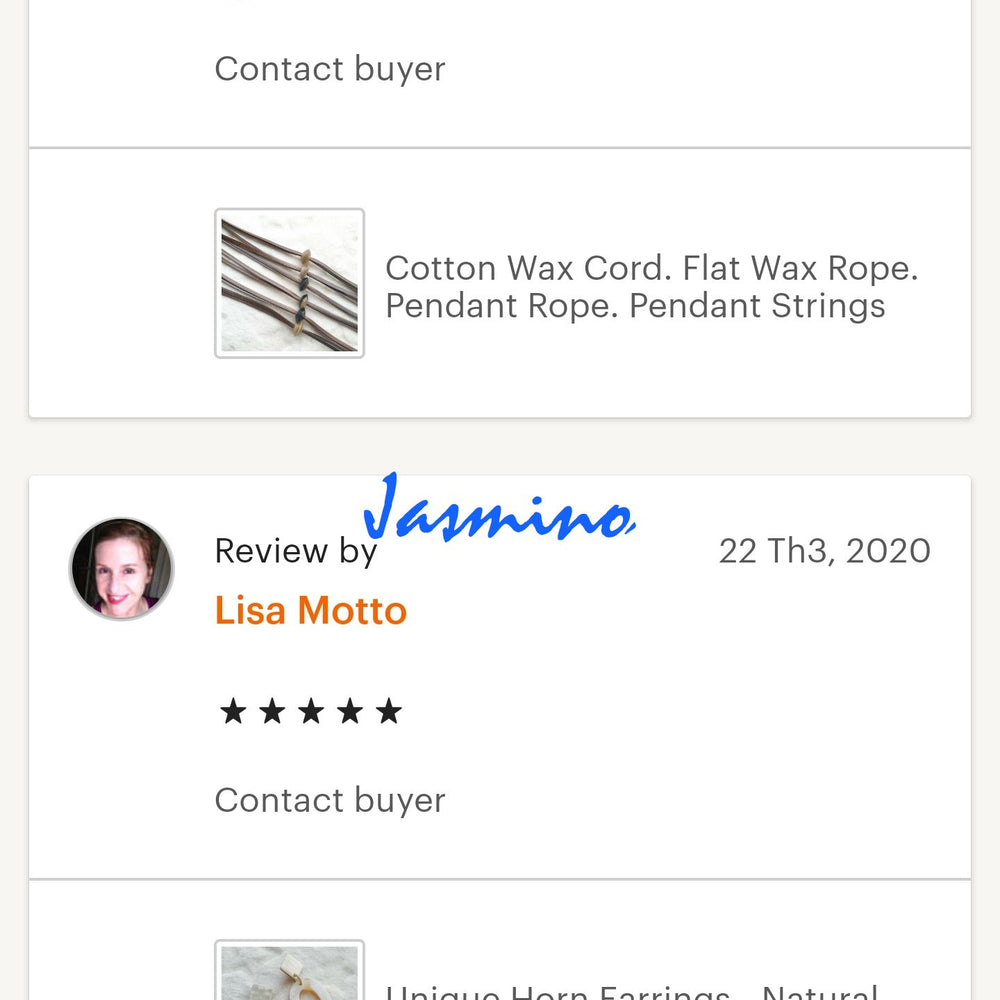Click the "Pendant Strings" title text
This screenshot has height=1000, width=1000.
[757, 306]
